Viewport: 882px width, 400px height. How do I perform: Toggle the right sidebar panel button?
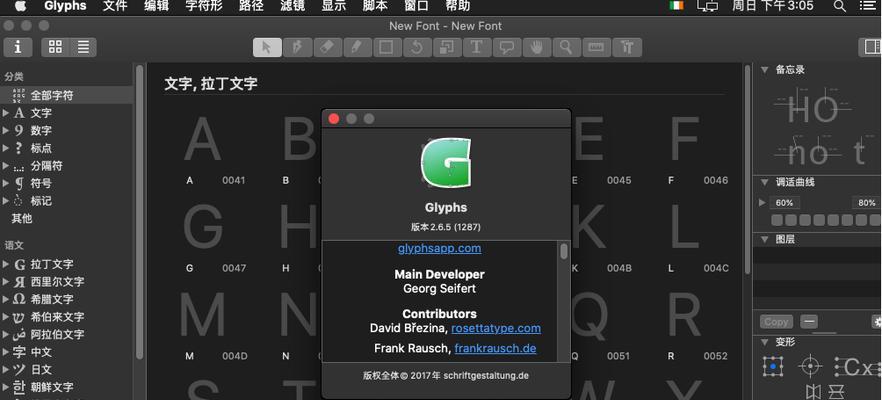coord(870,47)
